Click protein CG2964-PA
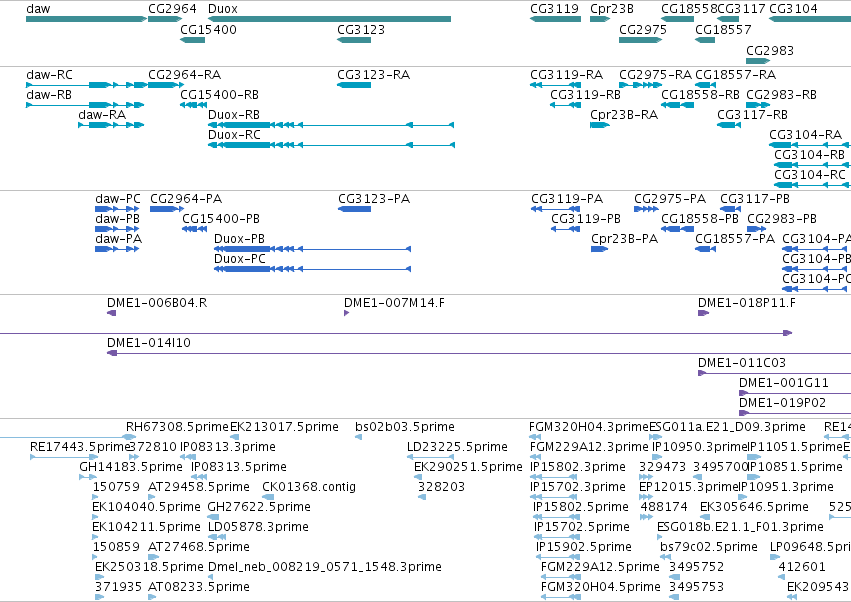Screen dimensions: 851x602 pyautogui.click(x=167, y=209)
